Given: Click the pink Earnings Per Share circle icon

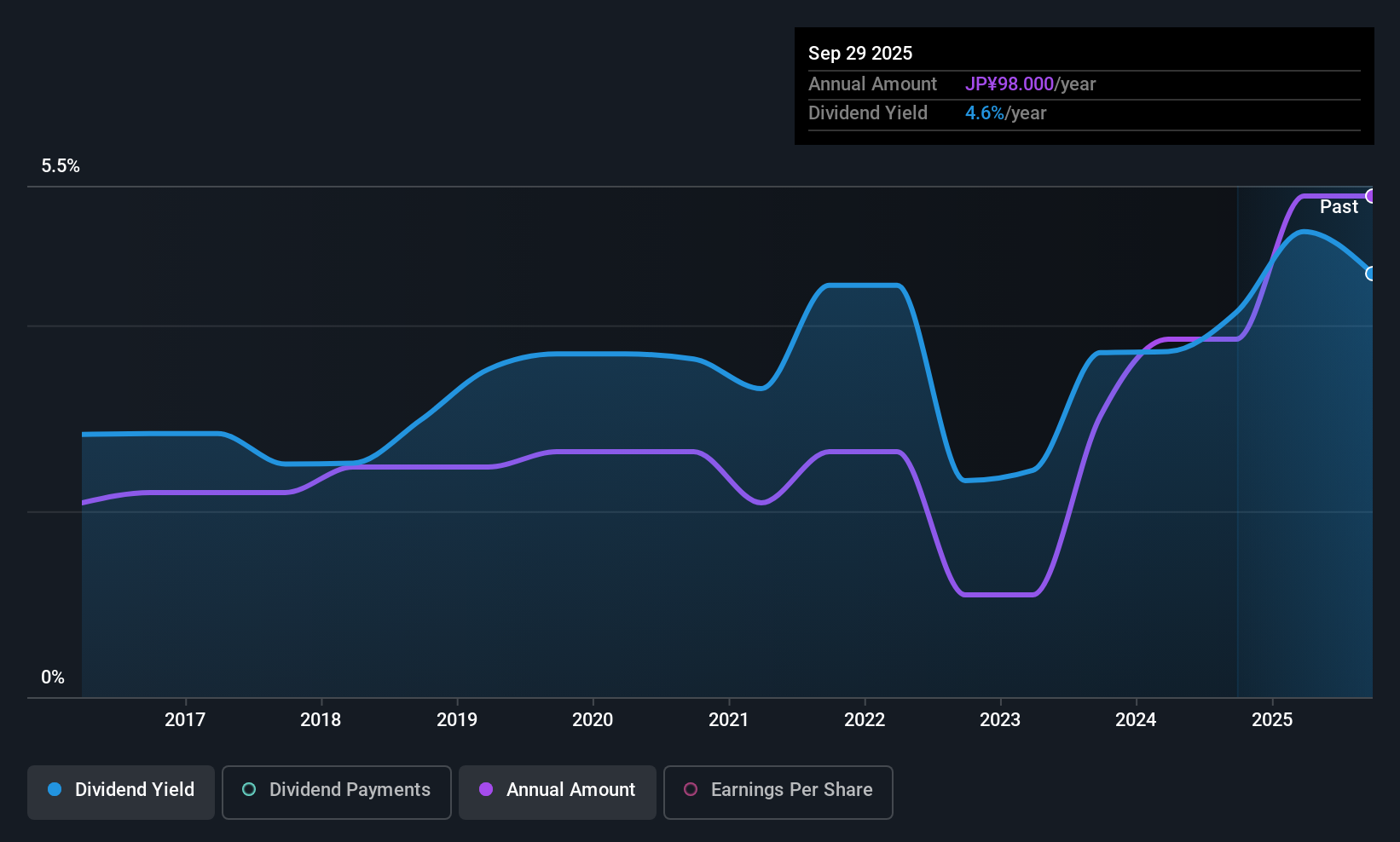Looking at the screenshot, I should (691, 792).
